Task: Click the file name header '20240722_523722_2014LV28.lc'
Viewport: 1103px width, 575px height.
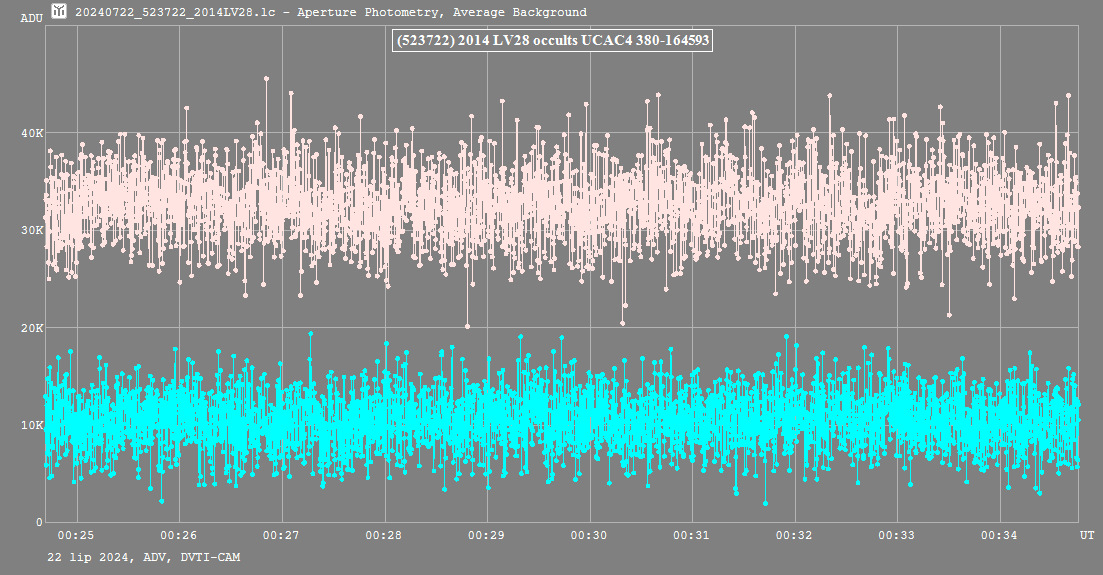Action: 175,12
